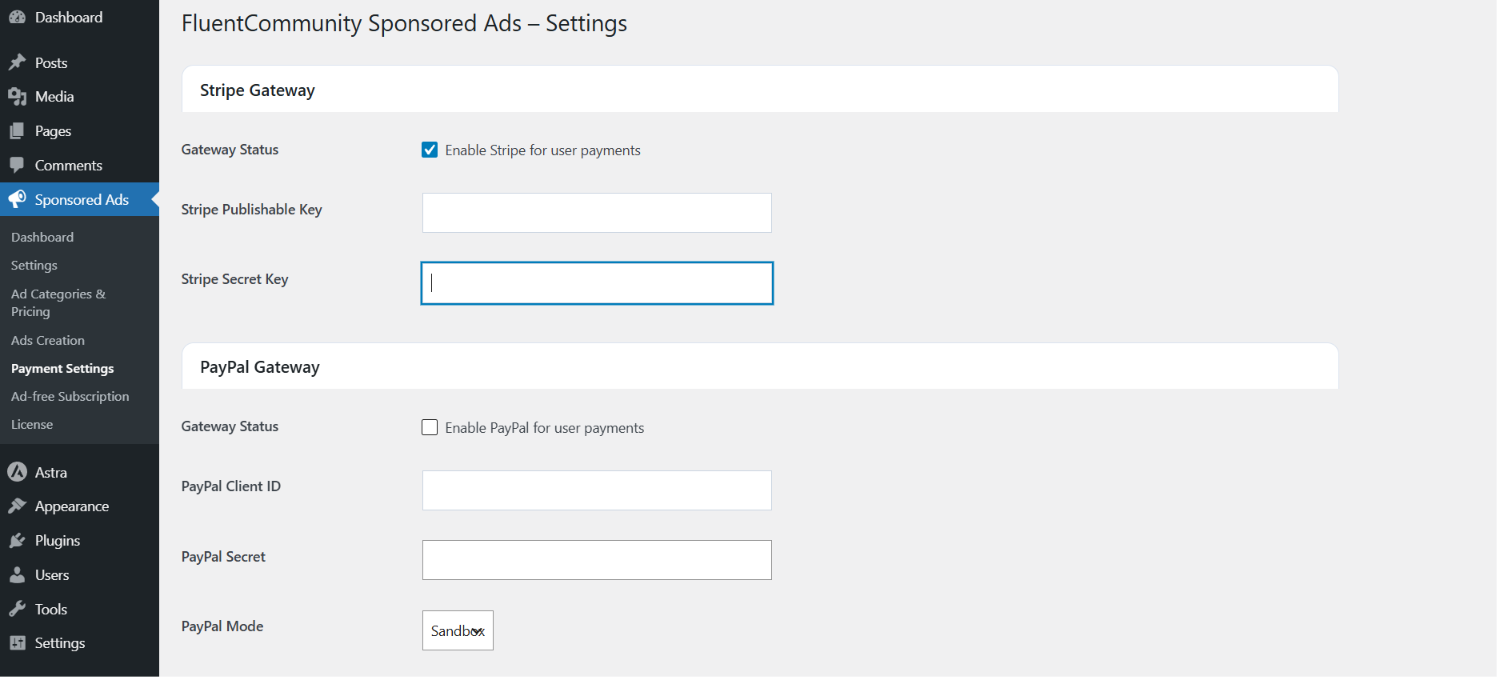
Task: Click the Tools wrench icon
Action: pyautogui.click(x=17, y=609)
